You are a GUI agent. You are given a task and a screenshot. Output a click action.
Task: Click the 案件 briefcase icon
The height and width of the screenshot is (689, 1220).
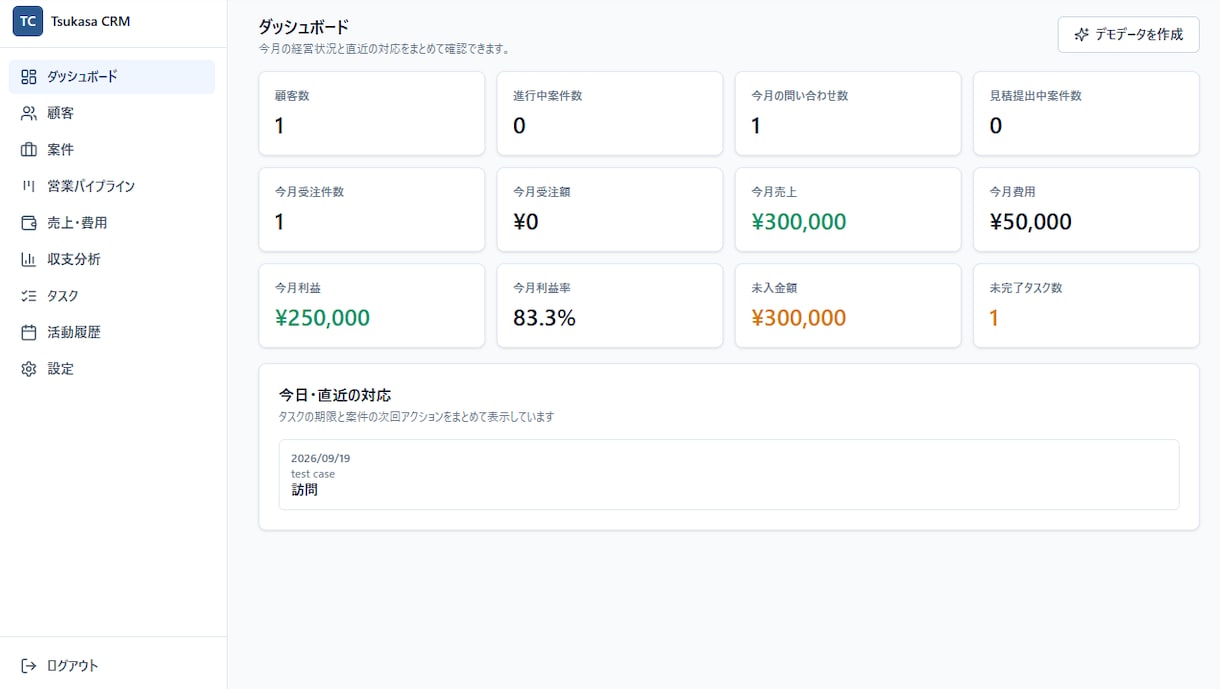pyautogui.click(x=29, y=150)
